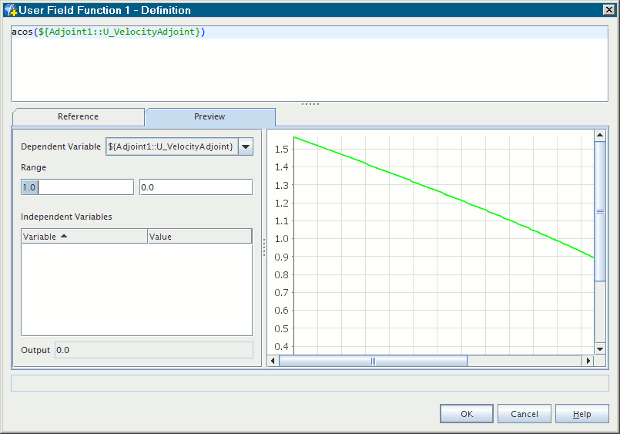Click the plot's vertical scrollbar thumb
The width and height of the screenshot is (620, 434).
pyautogui.click(x=600, y=212)
